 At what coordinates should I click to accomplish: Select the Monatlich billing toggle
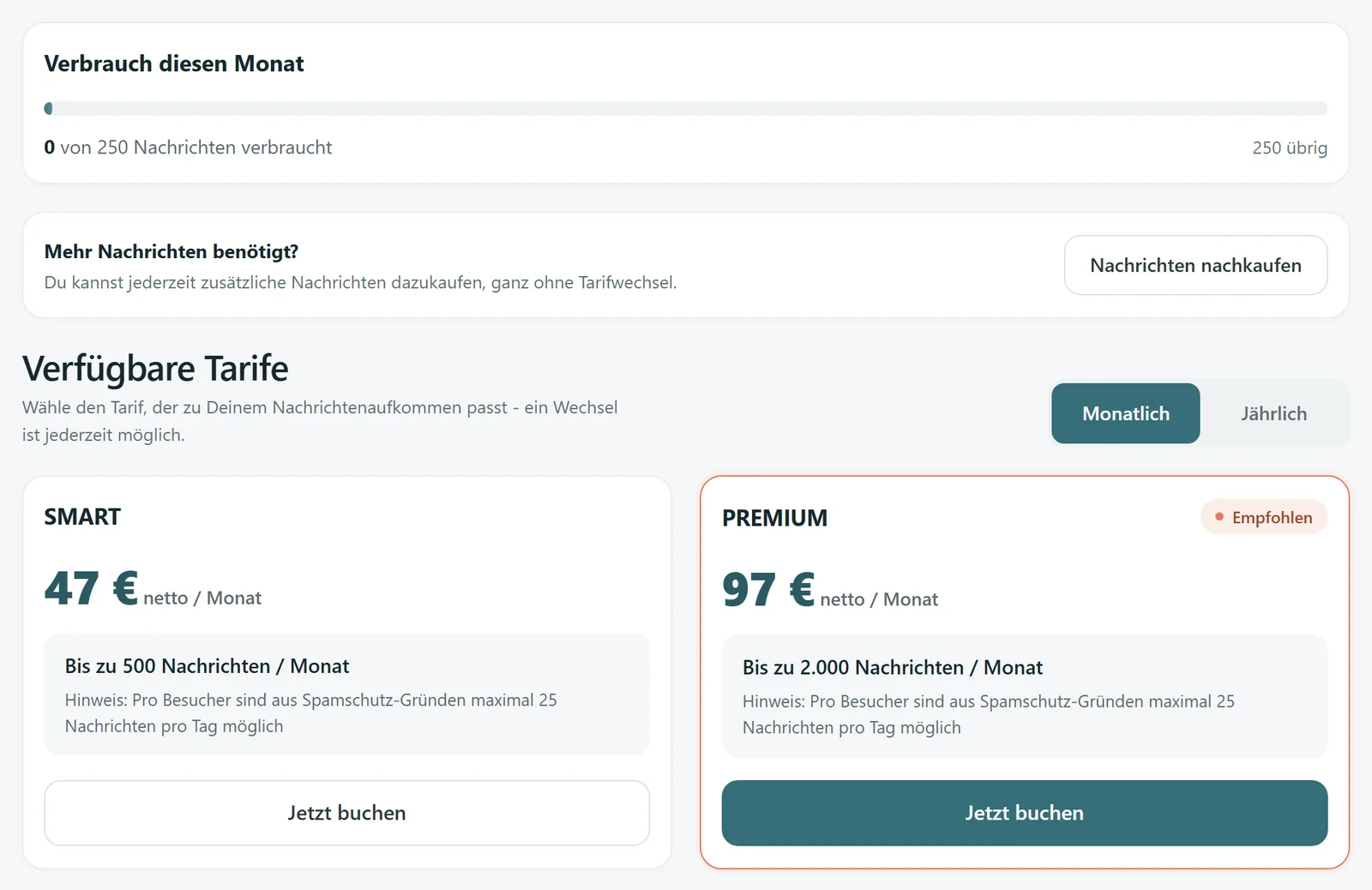pyautogui.click(x=1126, y=413)
